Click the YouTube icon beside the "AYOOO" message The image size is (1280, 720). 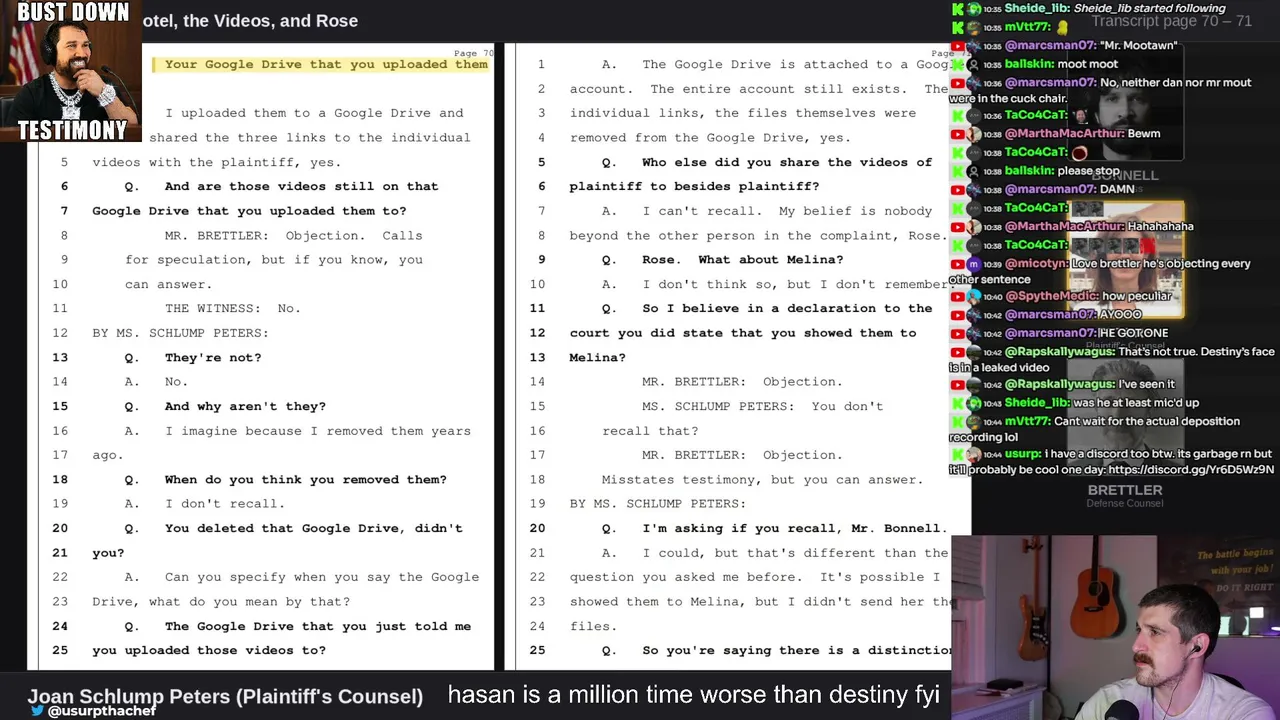point(957,315)
